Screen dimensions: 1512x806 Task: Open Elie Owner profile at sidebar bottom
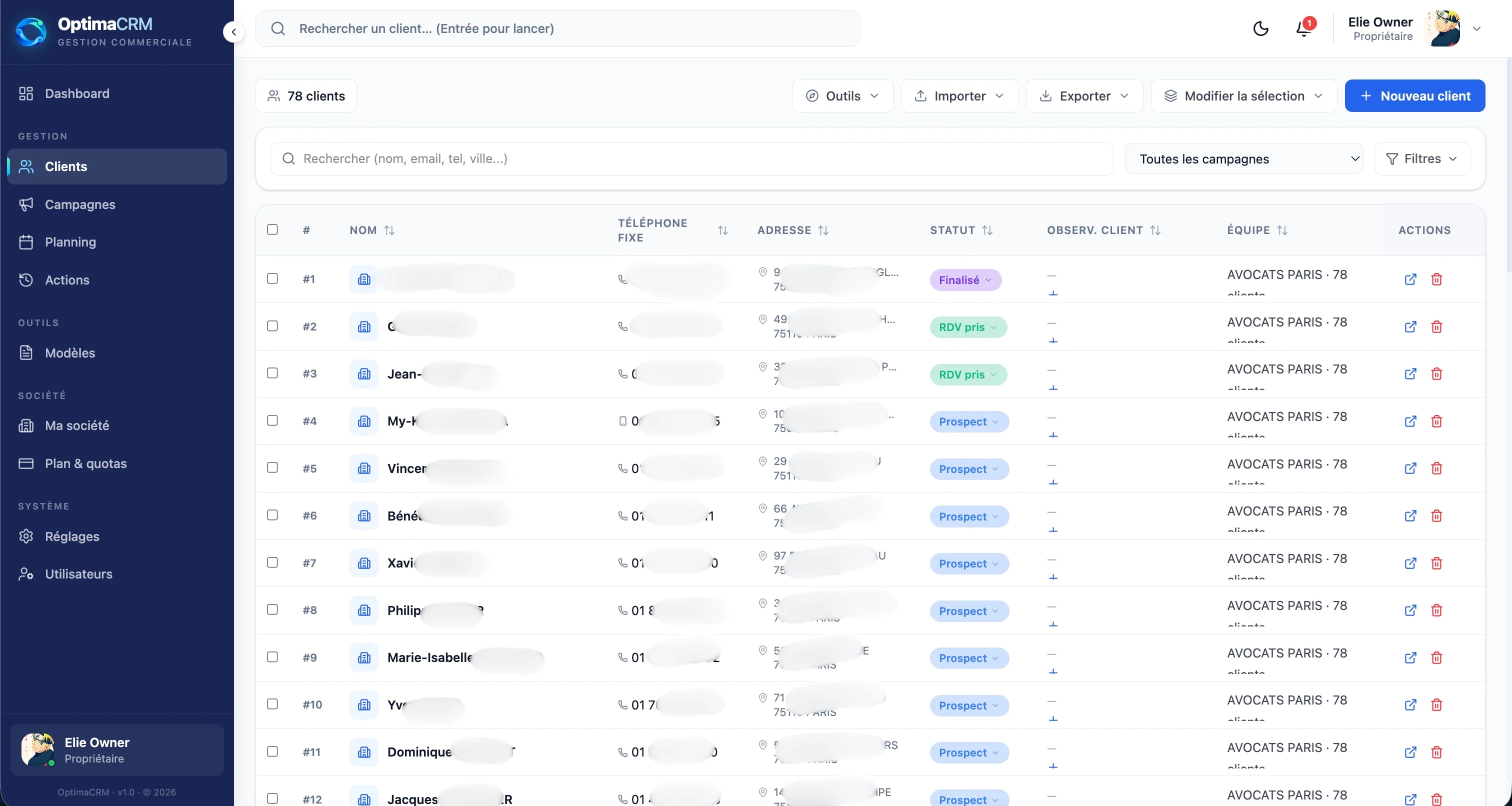[x=117, y=749]
